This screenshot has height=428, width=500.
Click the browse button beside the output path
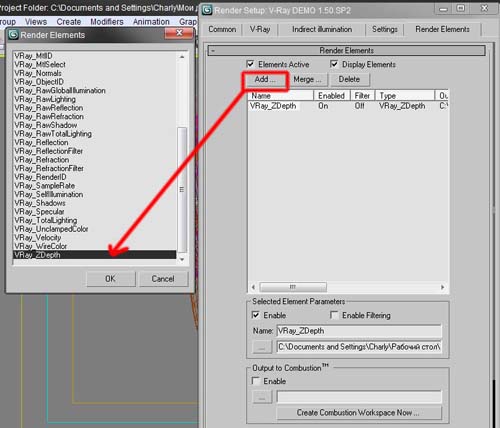tap(262, 347)
